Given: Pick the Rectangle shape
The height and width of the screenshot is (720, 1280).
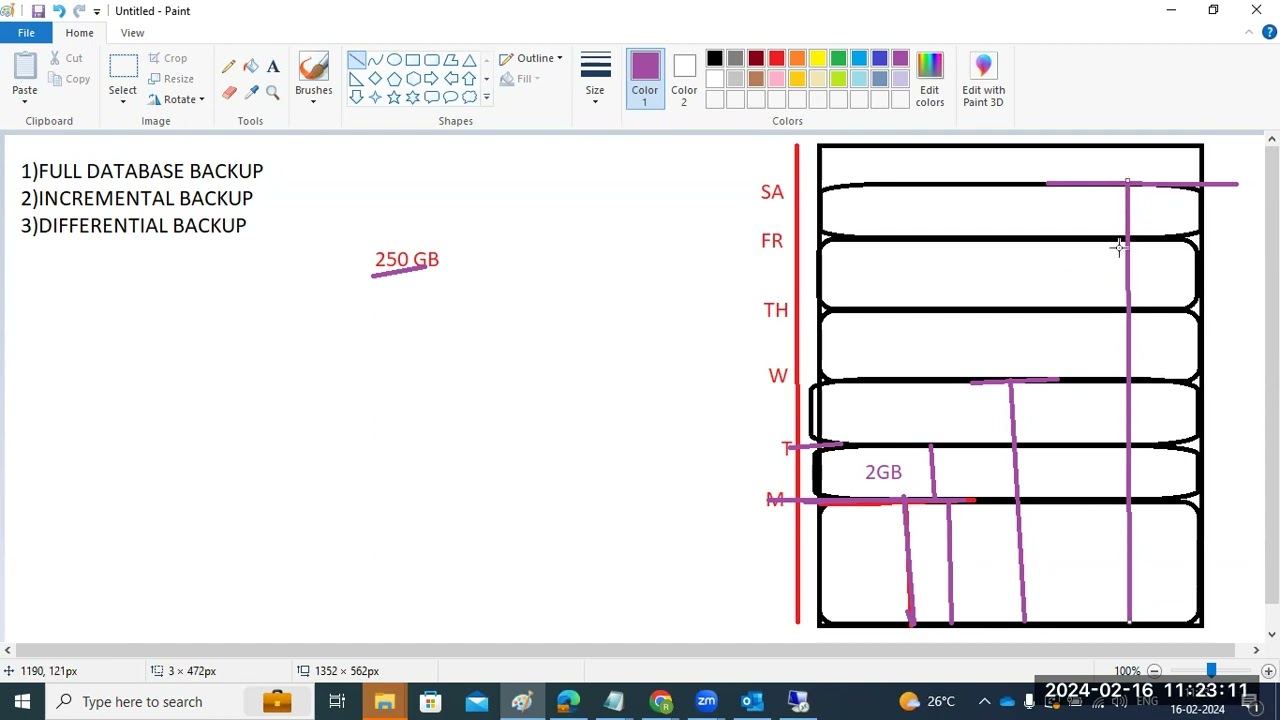Looking at the screenshot, I should coord(413,60).
